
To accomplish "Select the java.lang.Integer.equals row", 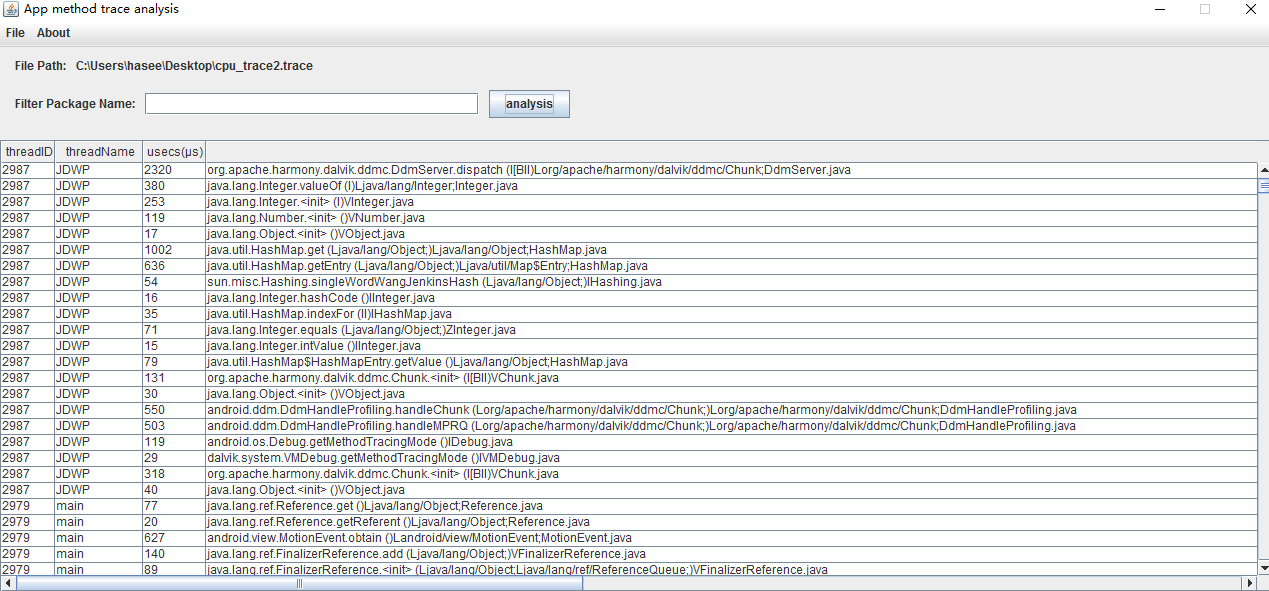I will (628, 330).
